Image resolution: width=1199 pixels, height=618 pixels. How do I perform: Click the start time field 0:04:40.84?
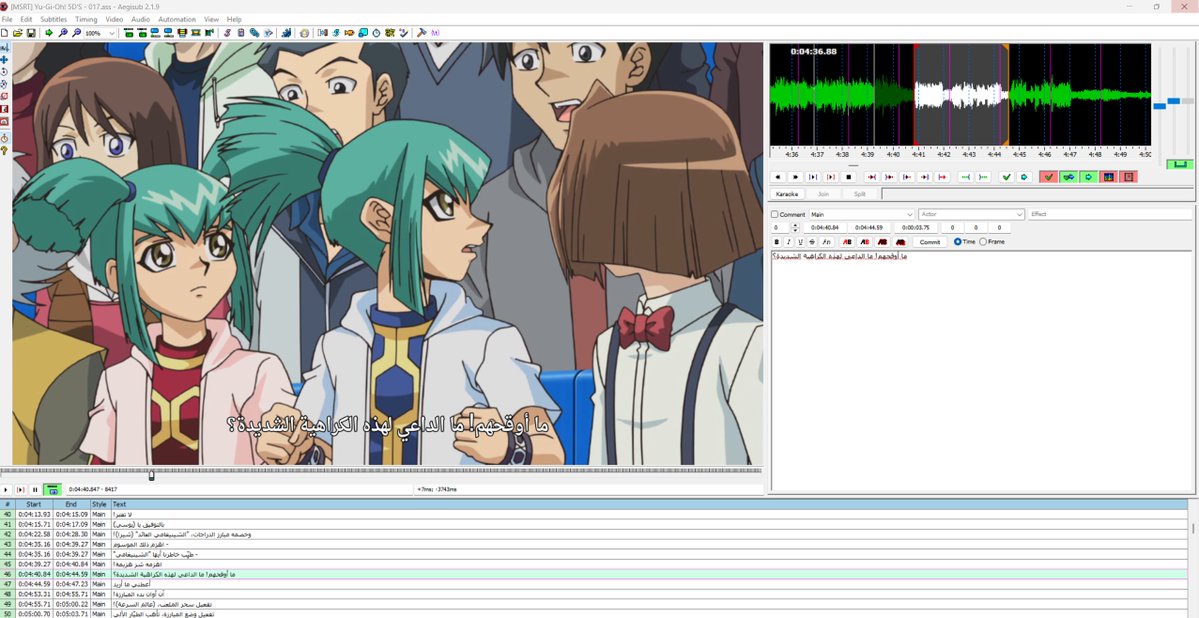(825, 228)
